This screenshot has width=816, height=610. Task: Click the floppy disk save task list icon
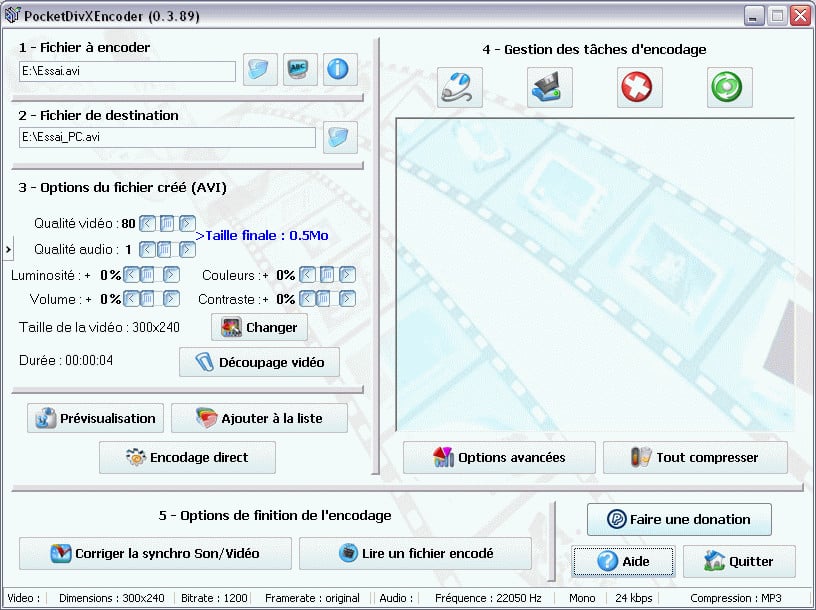(550, 88)
